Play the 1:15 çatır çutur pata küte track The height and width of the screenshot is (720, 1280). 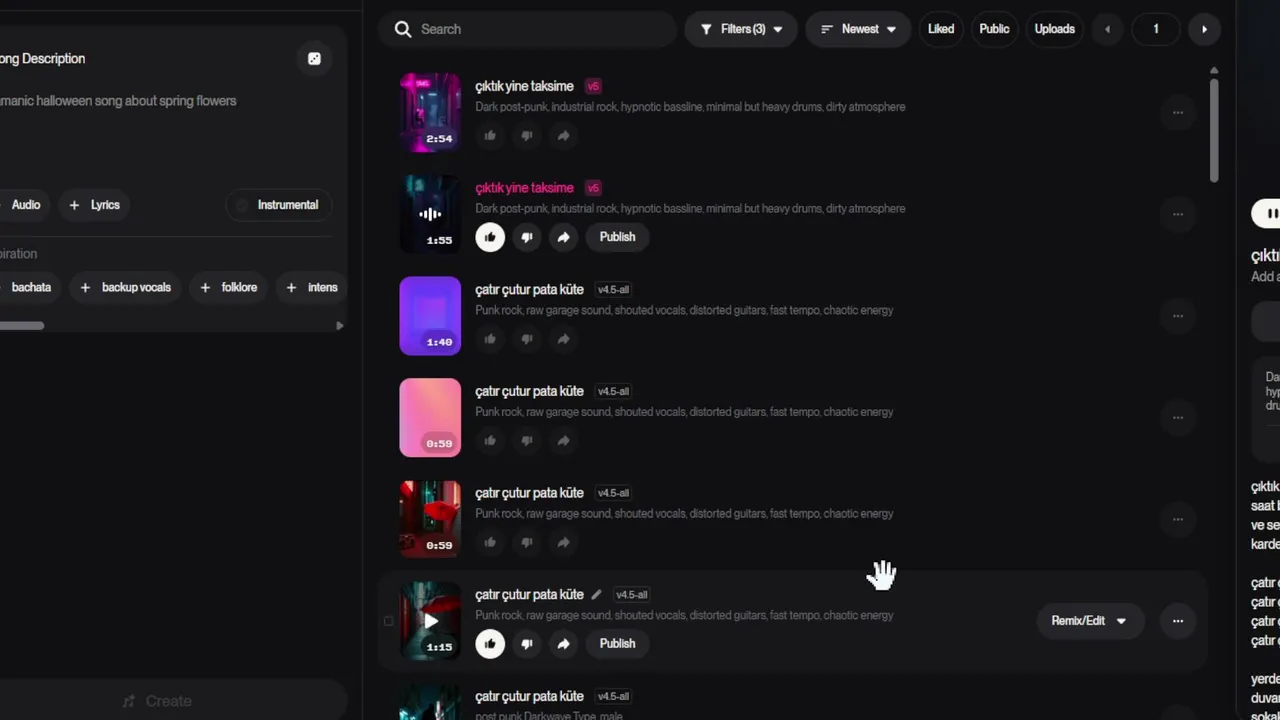pos(430,621)
